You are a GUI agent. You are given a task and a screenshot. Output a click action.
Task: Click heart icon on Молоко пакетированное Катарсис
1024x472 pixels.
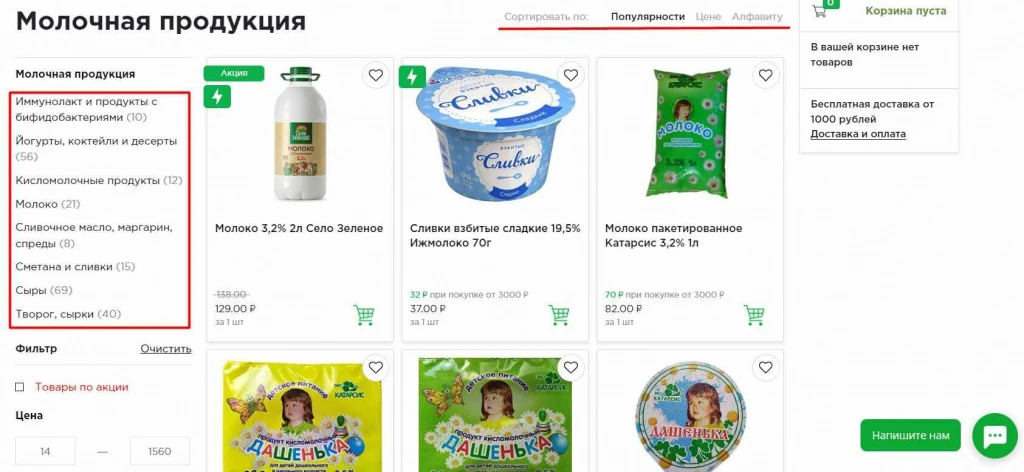pyautogui.click(x=766, y=76)
